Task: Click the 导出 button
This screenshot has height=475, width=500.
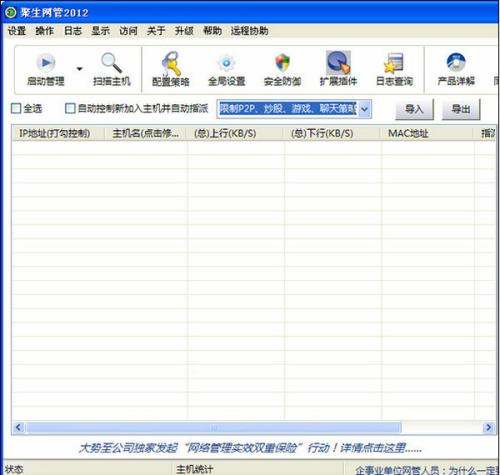Action: tap(461, 109)
